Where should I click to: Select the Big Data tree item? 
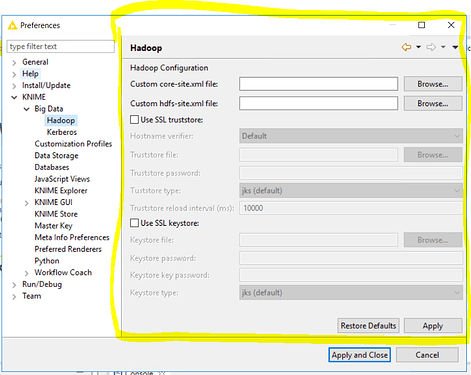coord(49,109)
